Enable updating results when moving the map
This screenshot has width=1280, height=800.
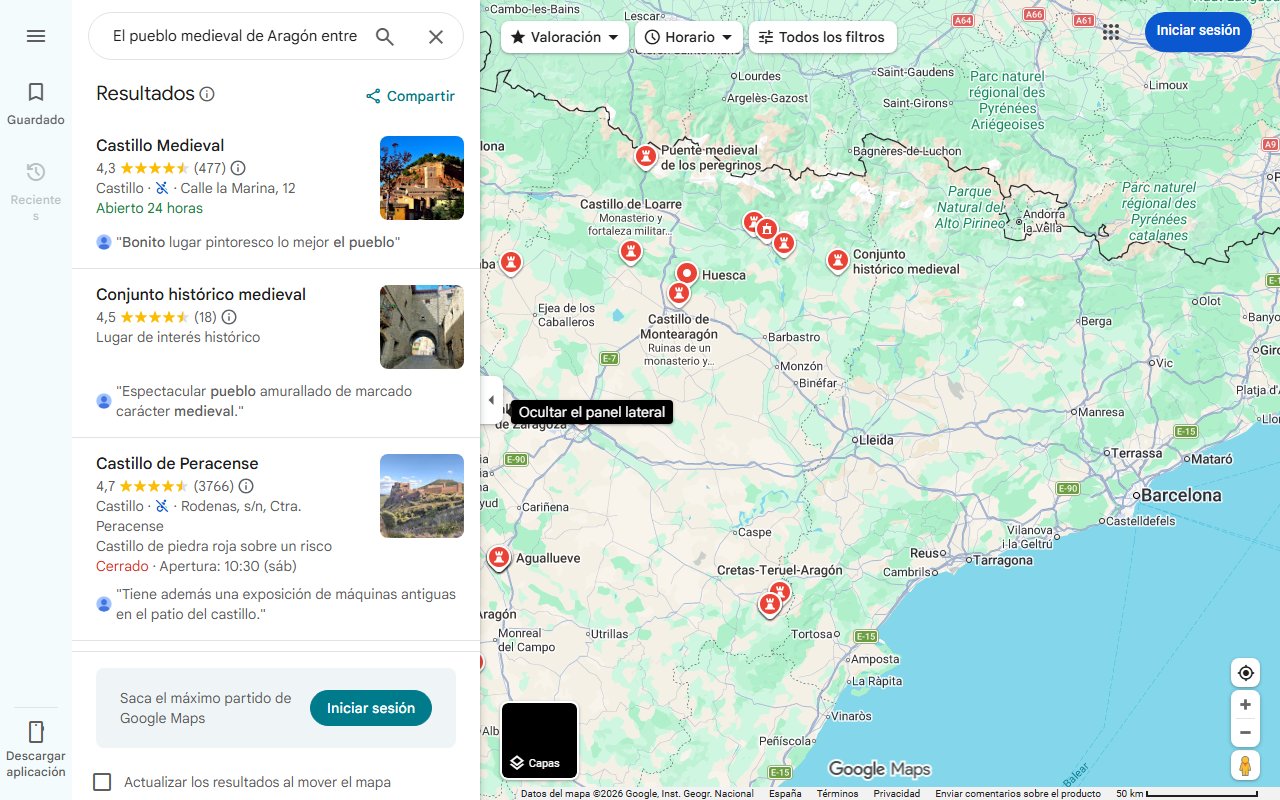click(x=102, y=782)
